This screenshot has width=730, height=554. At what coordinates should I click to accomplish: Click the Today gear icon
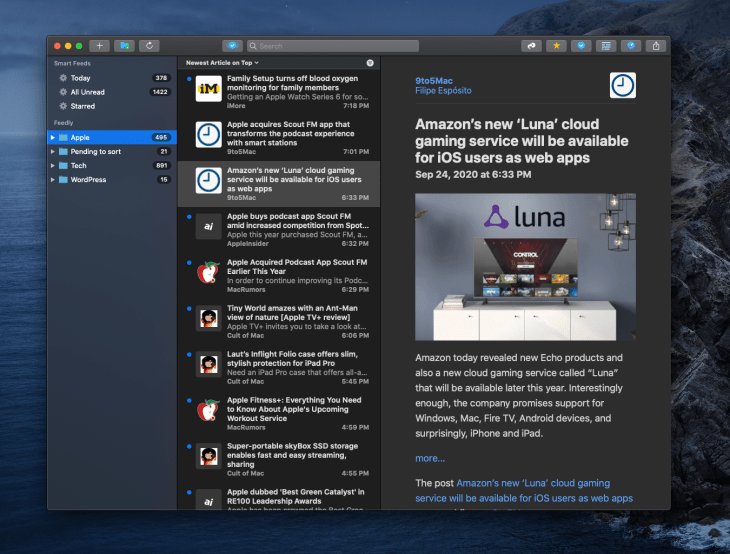click(x=63, y=78)
